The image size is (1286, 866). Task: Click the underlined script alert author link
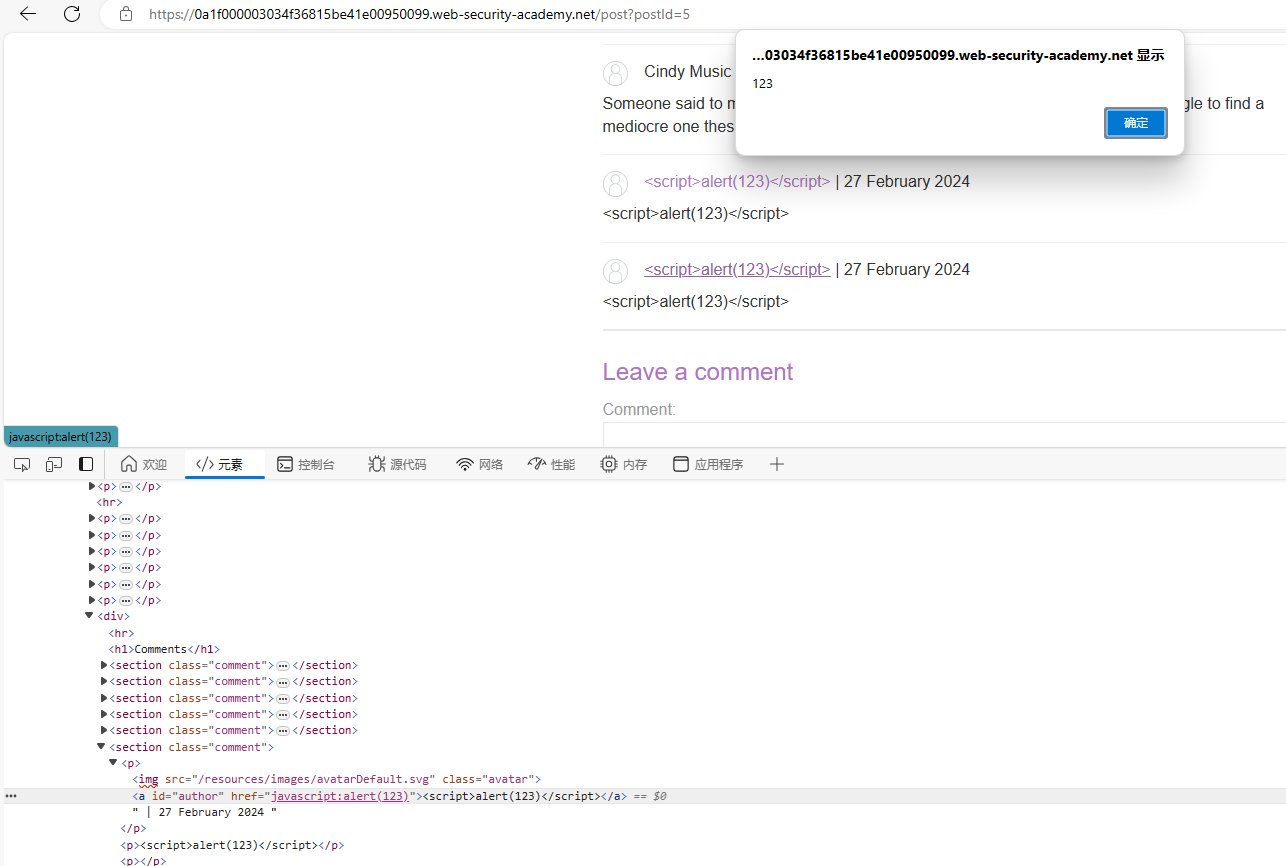point(736,269)
